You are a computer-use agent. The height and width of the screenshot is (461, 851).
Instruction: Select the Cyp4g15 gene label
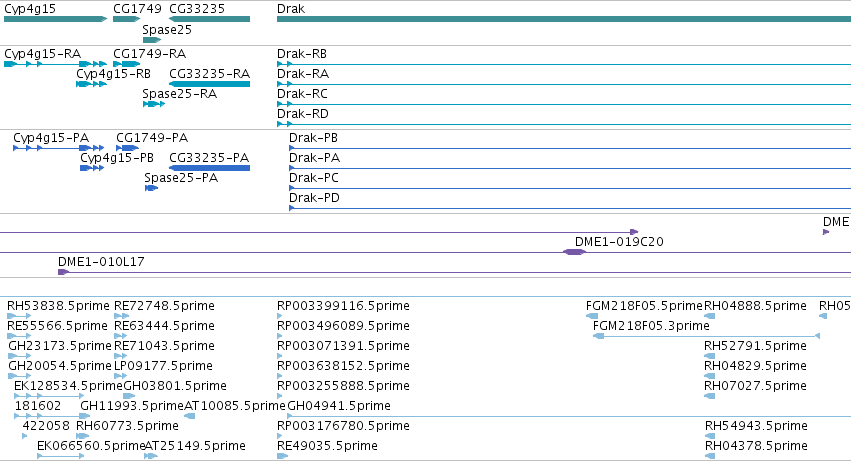(x=30, y=9)
